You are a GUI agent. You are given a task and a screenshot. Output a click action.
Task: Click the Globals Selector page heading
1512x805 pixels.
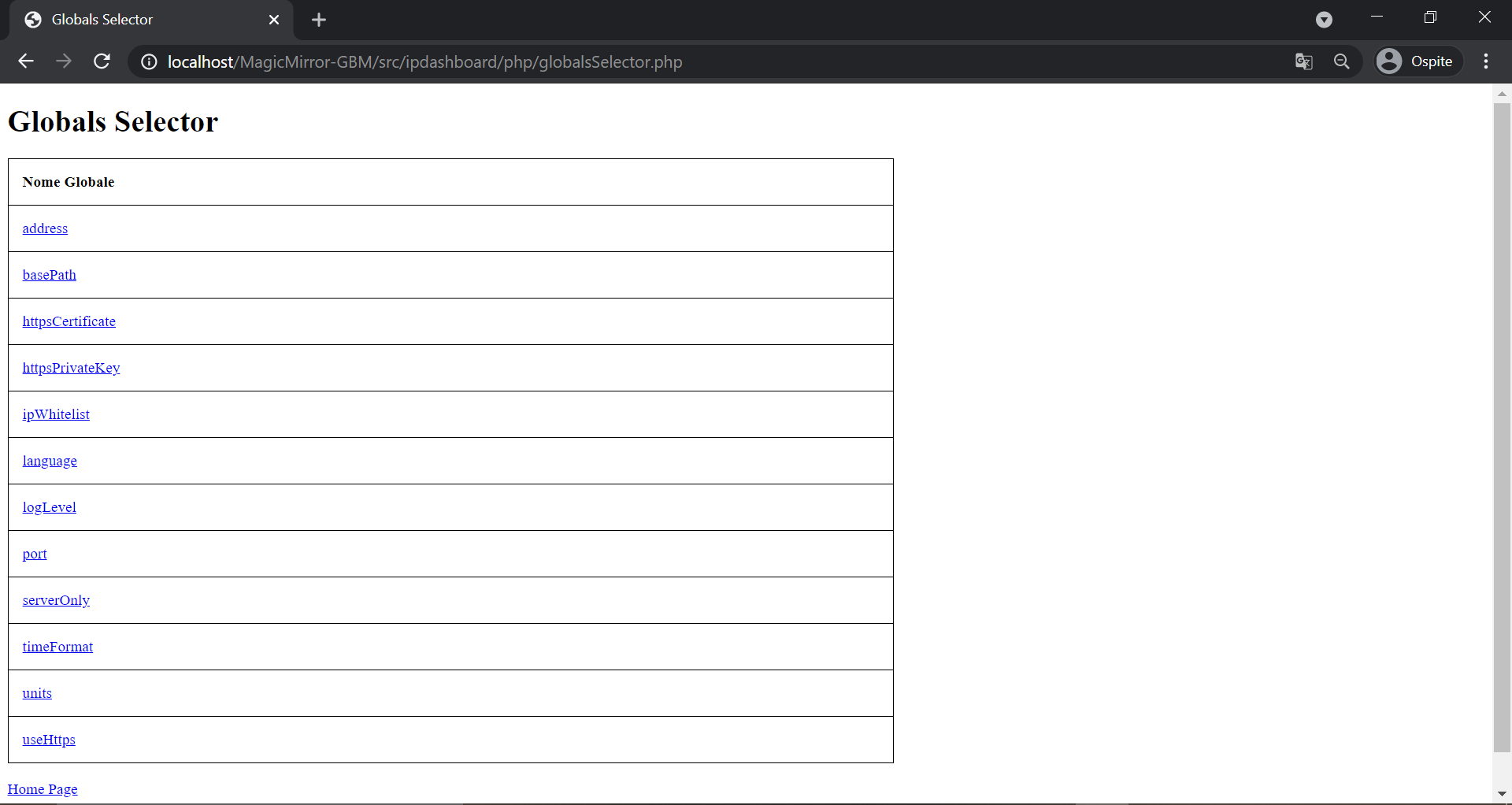(x=113, y=121)
